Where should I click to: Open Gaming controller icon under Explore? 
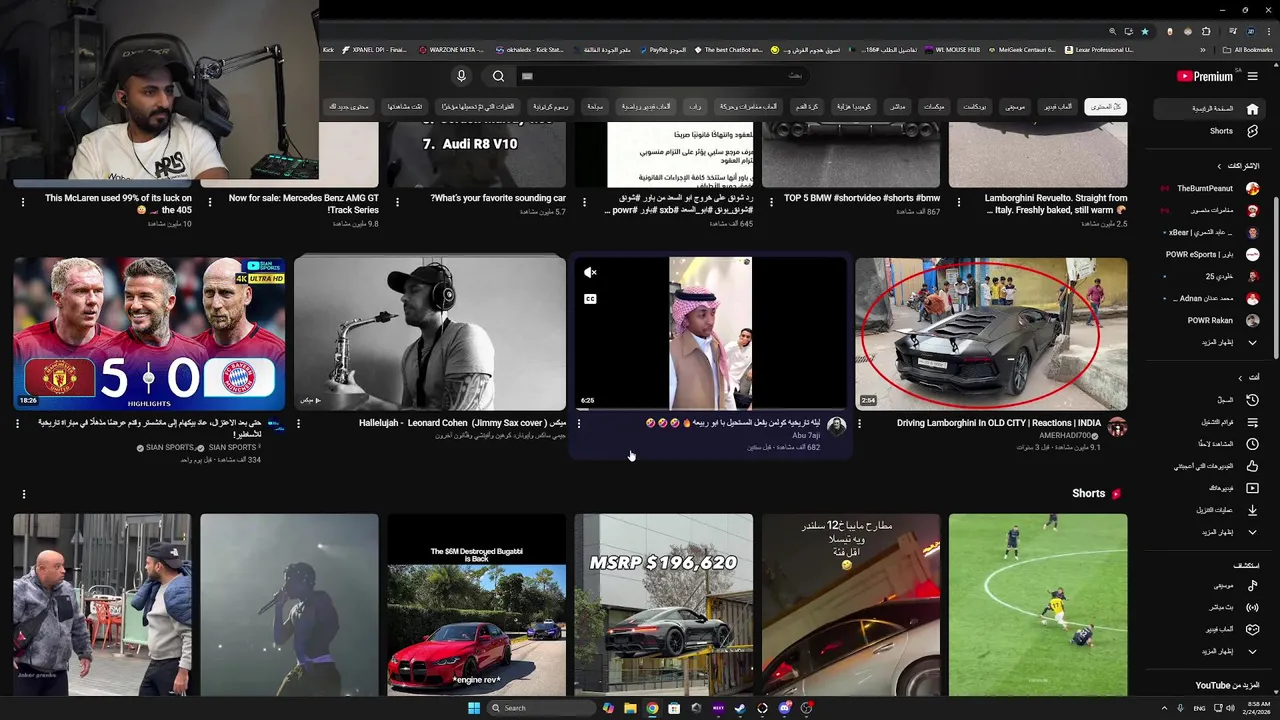pyautogui.click(x=1252, y=629)
